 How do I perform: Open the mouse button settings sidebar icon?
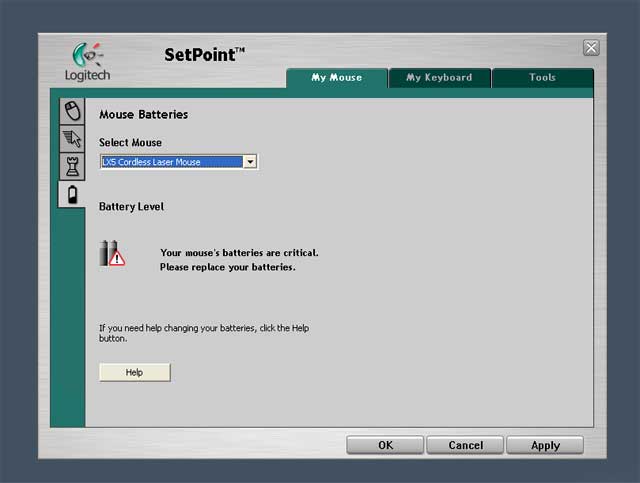coord(72,111)
